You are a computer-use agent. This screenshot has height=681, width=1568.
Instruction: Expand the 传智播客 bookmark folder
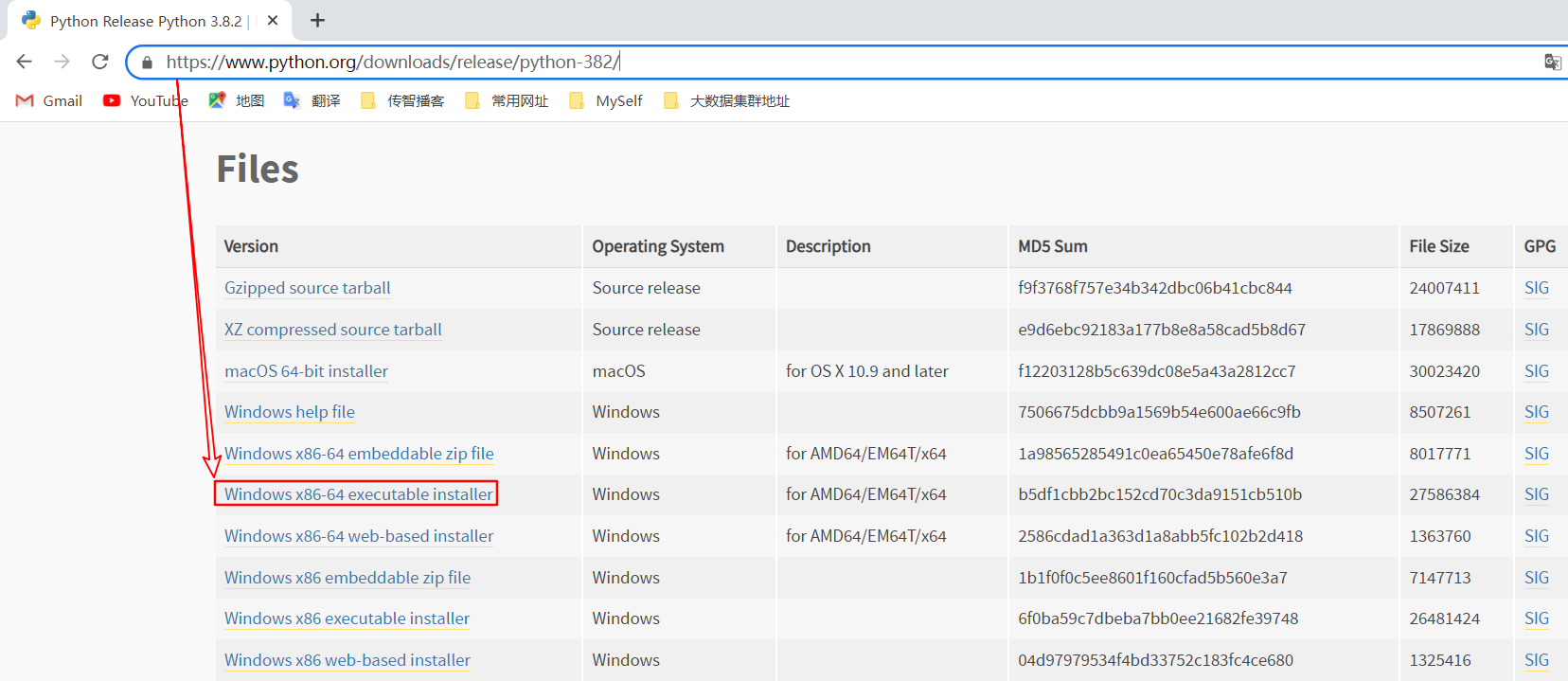tap(402, 100)
